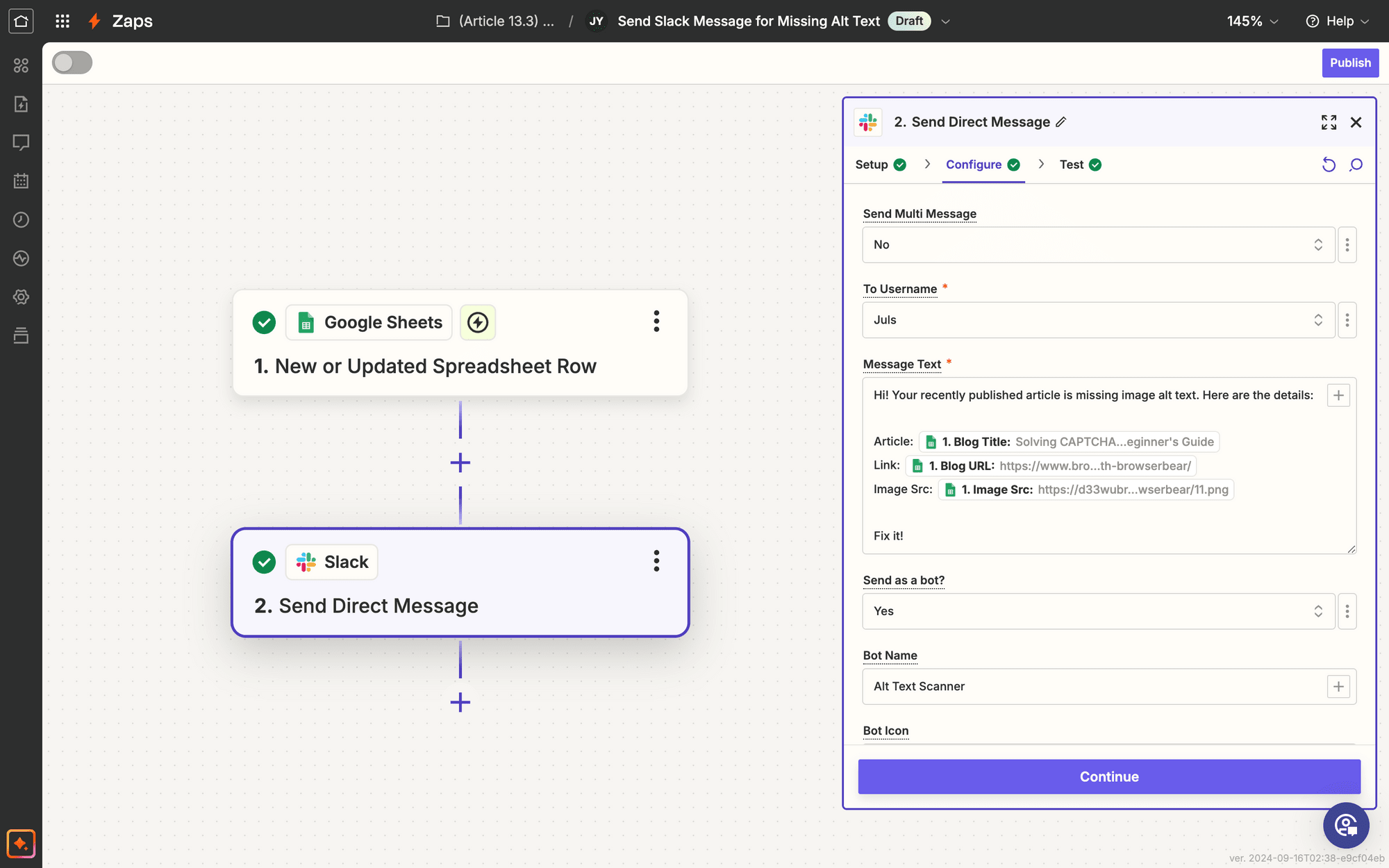Viewport: 1389px width, 868px height.
Task: Click the chat/comment icon in Configure panel
Action: pyautogui.click(x=1356, y=164)
